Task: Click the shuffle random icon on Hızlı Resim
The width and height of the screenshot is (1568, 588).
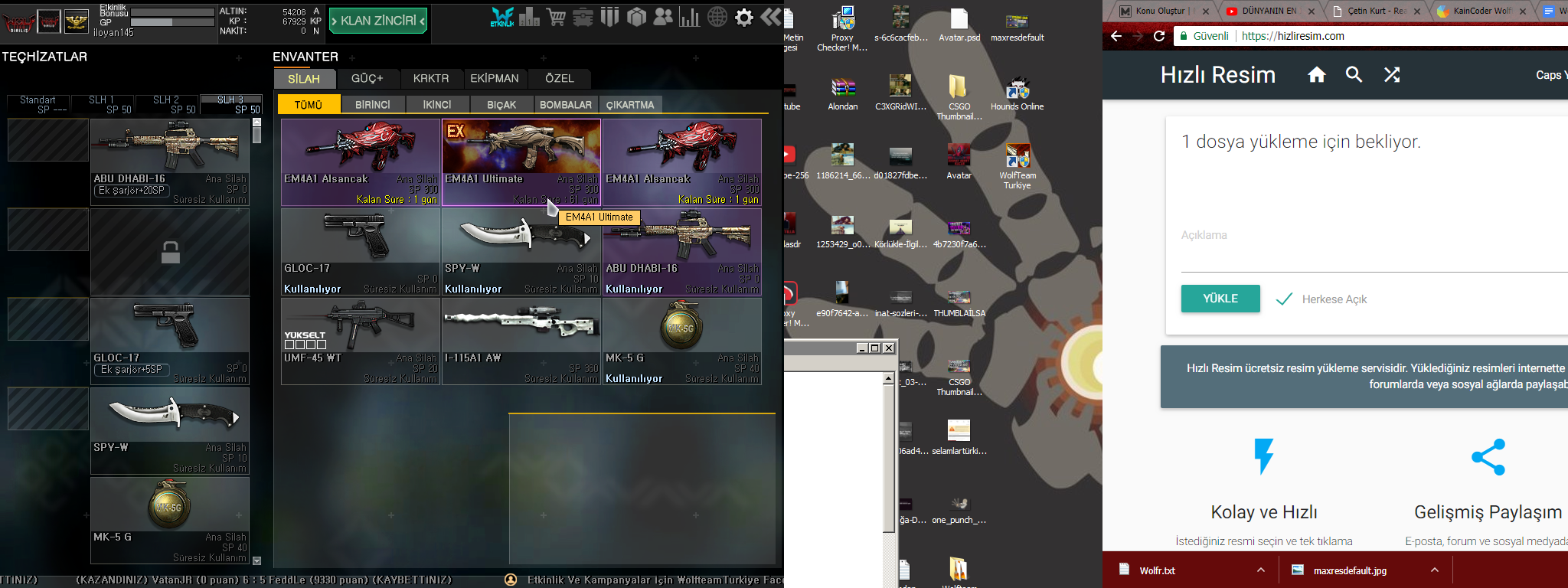Action: [1392, 74]
